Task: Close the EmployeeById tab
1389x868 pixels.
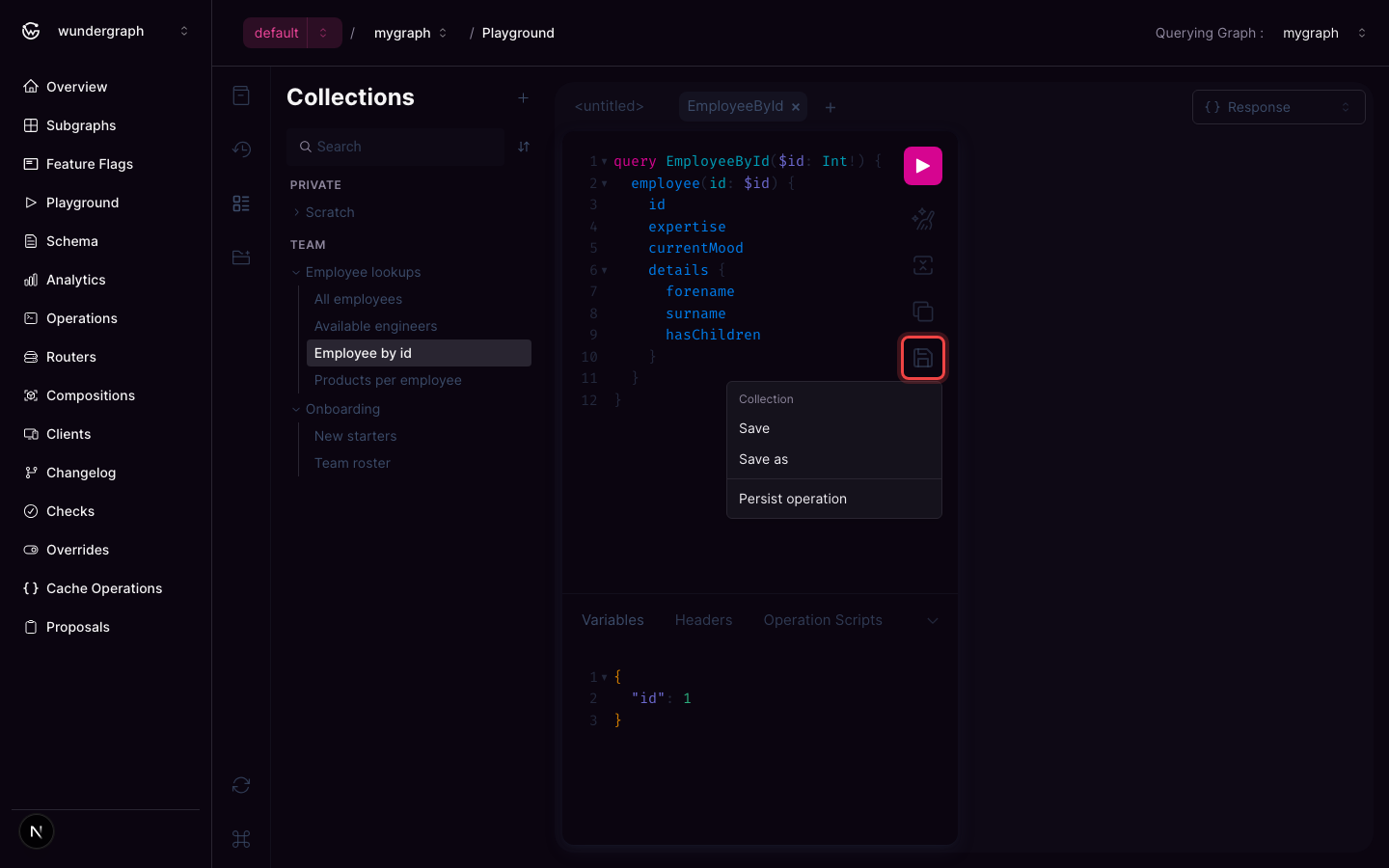Action: (796, 107)
